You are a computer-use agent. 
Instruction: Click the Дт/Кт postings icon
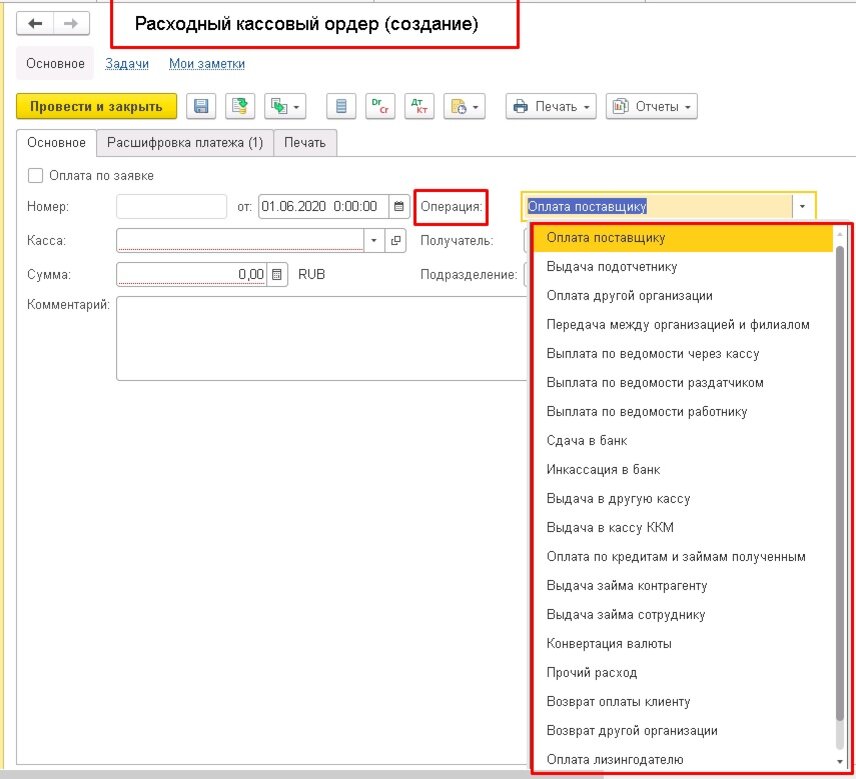click(x=420, y=105)
